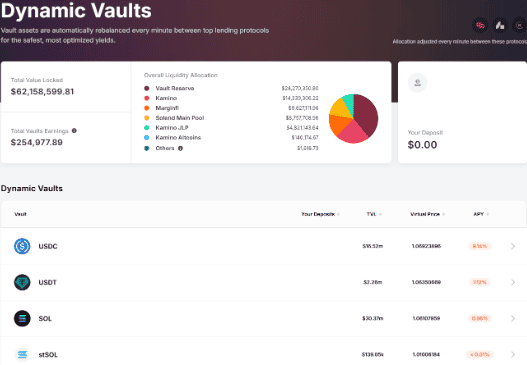Click the Vault Reserve legend label
527x365 pixels.
point(175,88)
